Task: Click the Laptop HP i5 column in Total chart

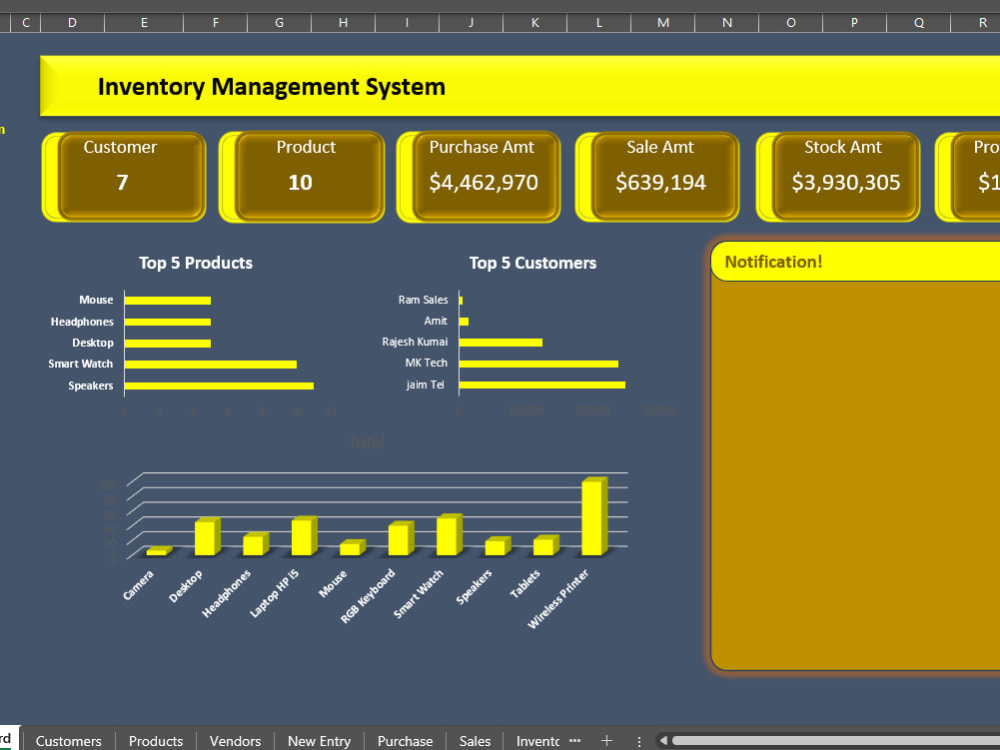Action: (x=304, y=536)
